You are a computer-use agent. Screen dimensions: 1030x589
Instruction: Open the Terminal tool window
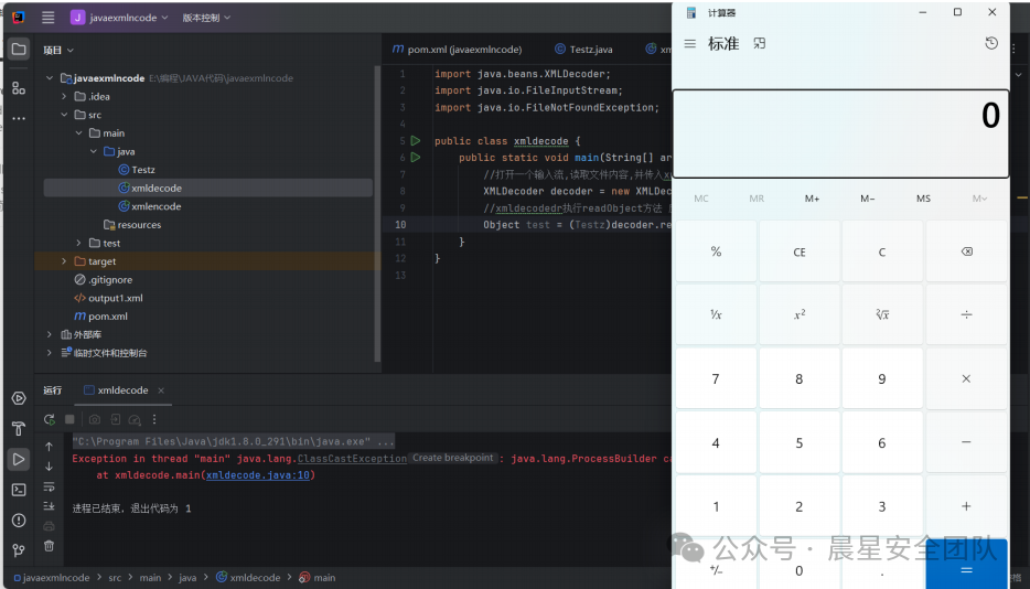tap(18, 490)
